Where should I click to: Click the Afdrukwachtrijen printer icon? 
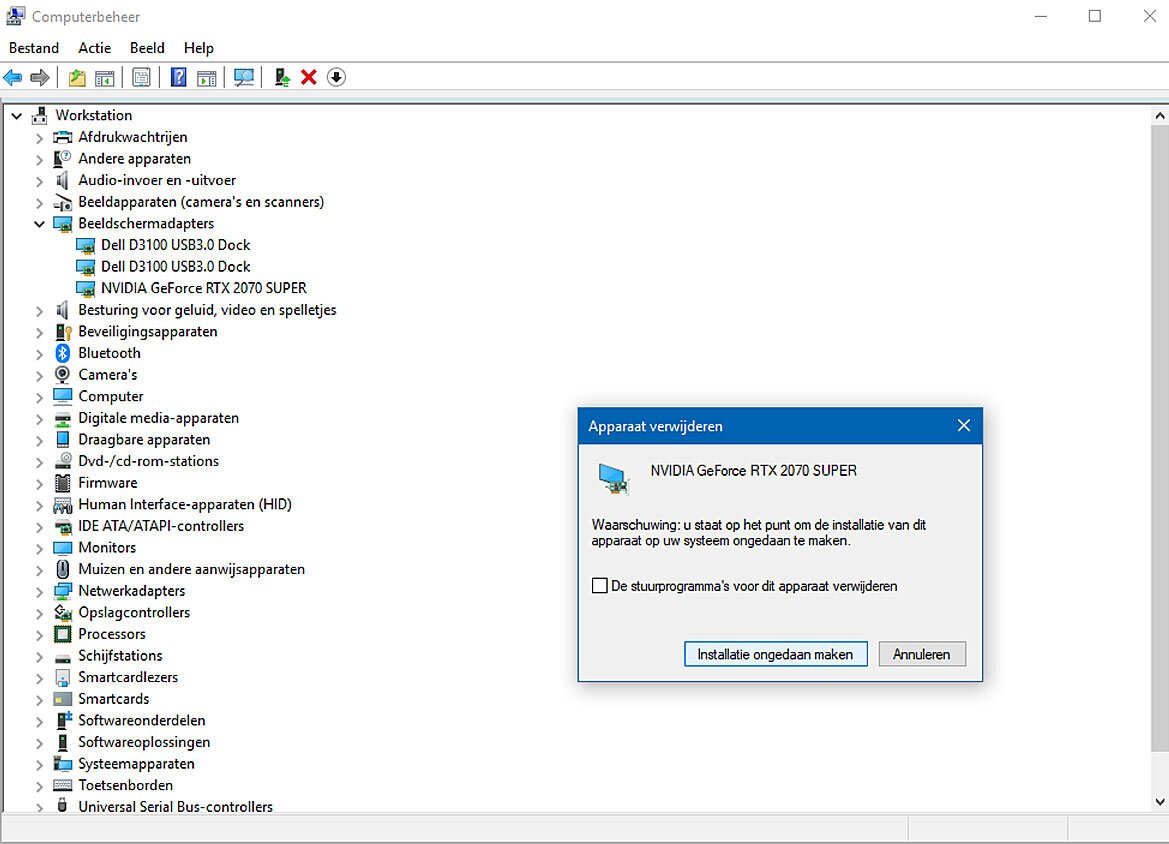pyautogui.click(x=63, y=136)
